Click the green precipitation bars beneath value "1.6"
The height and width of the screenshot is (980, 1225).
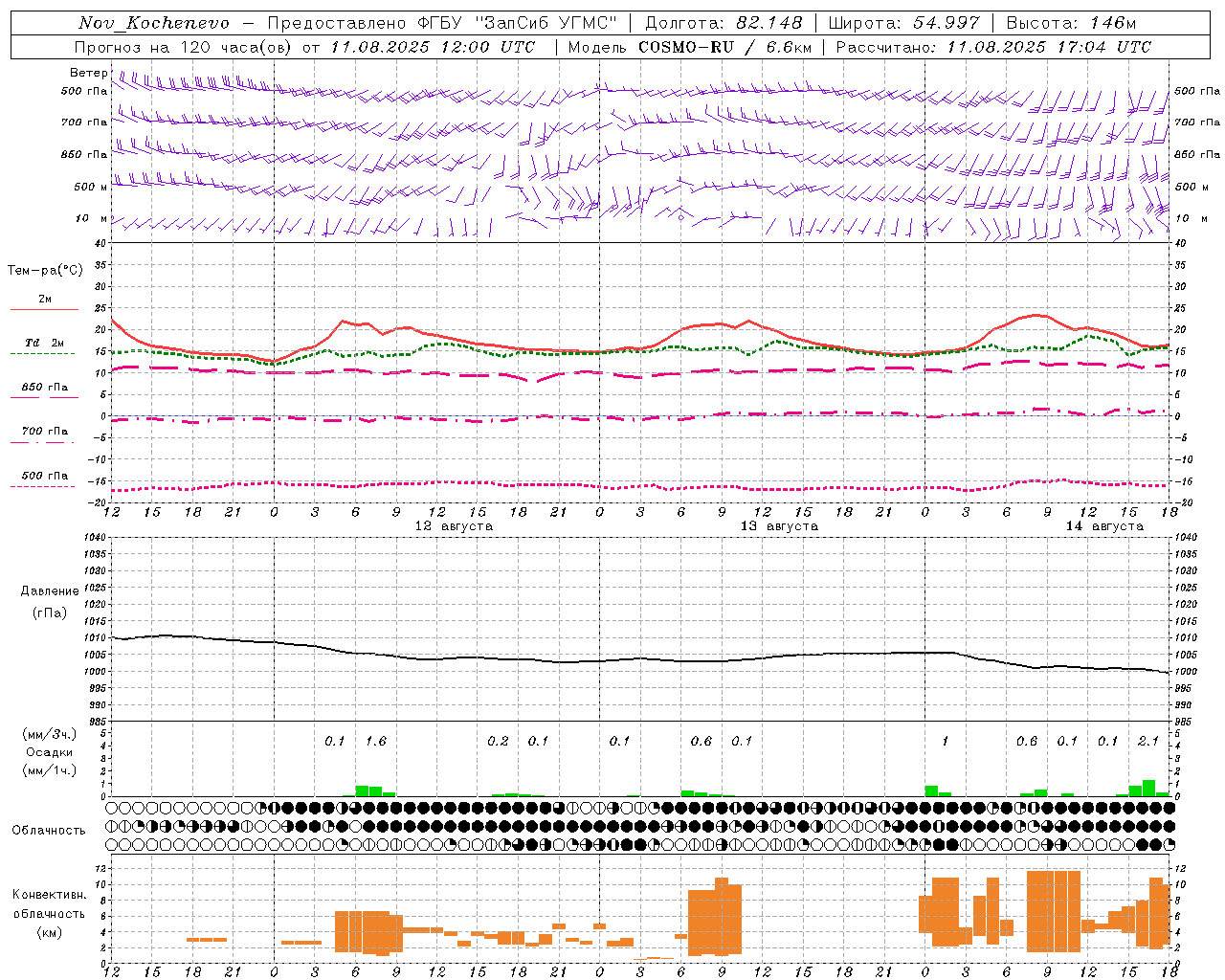[x=375, y=791]
